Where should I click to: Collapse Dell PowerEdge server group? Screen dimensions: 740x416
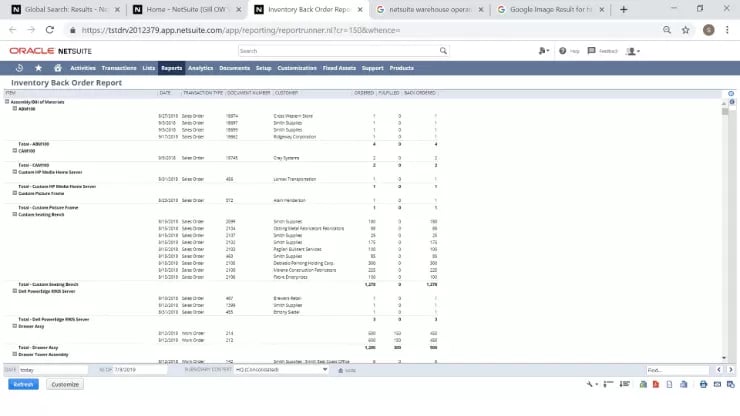pyautogui.click(x=15, y=291)
